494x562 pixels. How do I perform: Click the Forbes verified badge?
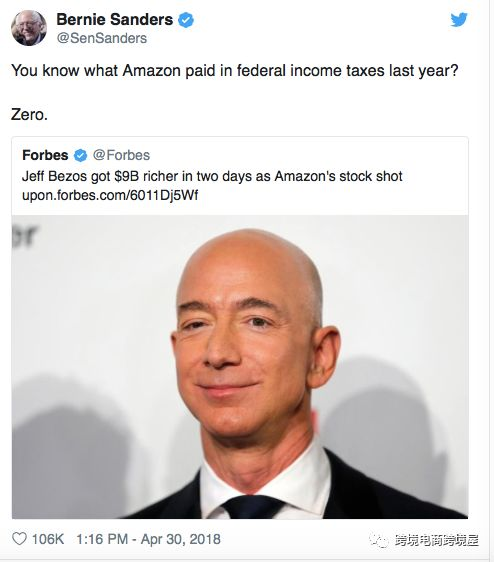(80, 156)
